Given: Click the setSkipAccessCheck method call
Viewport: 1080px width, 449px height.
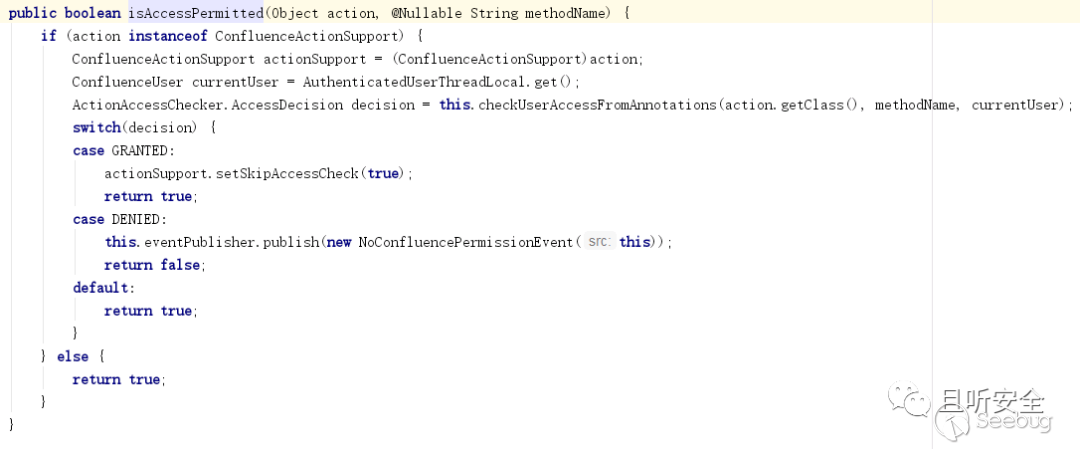Looking at the screenshot, I should tap(288, 174).
